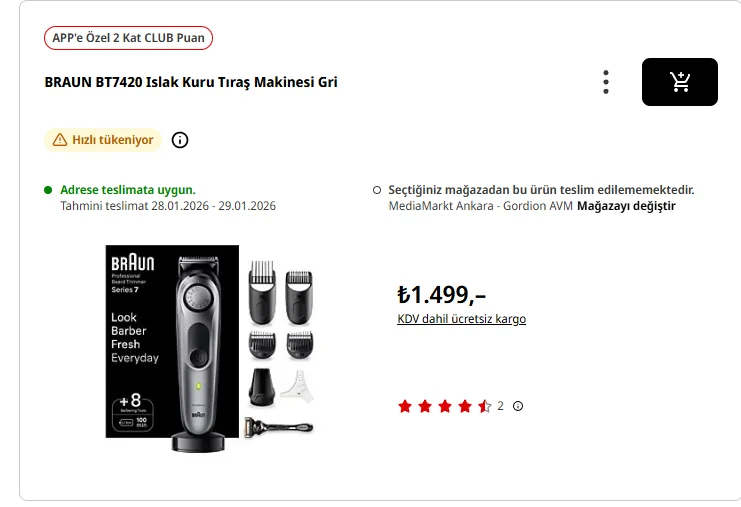Select the hollow circle for store pickup
The image size is (741, 507).
[377, 189]
